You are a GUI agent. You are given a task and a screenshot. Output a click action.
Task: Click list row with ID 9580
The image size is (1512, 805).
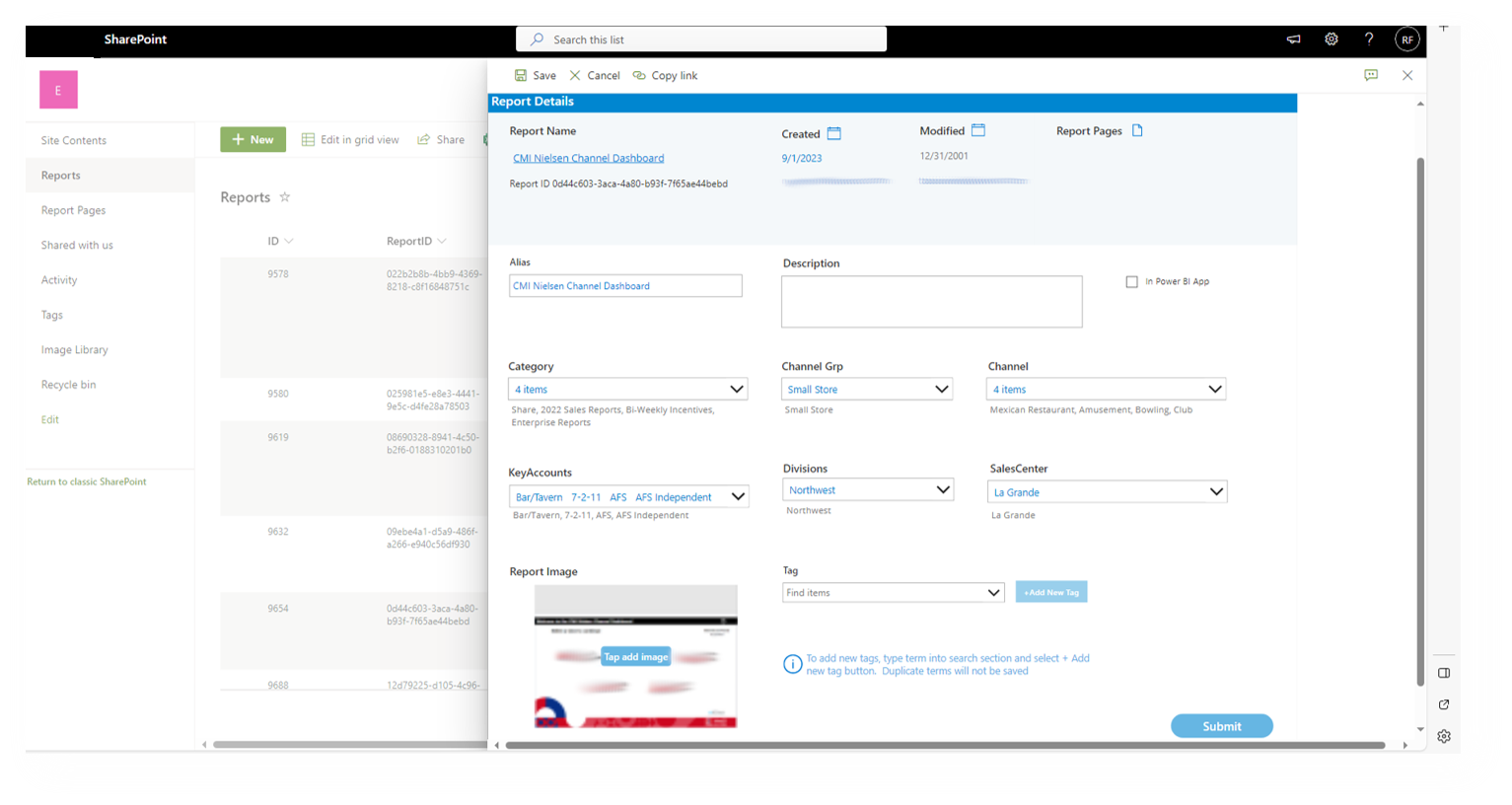tap(354, 400)
